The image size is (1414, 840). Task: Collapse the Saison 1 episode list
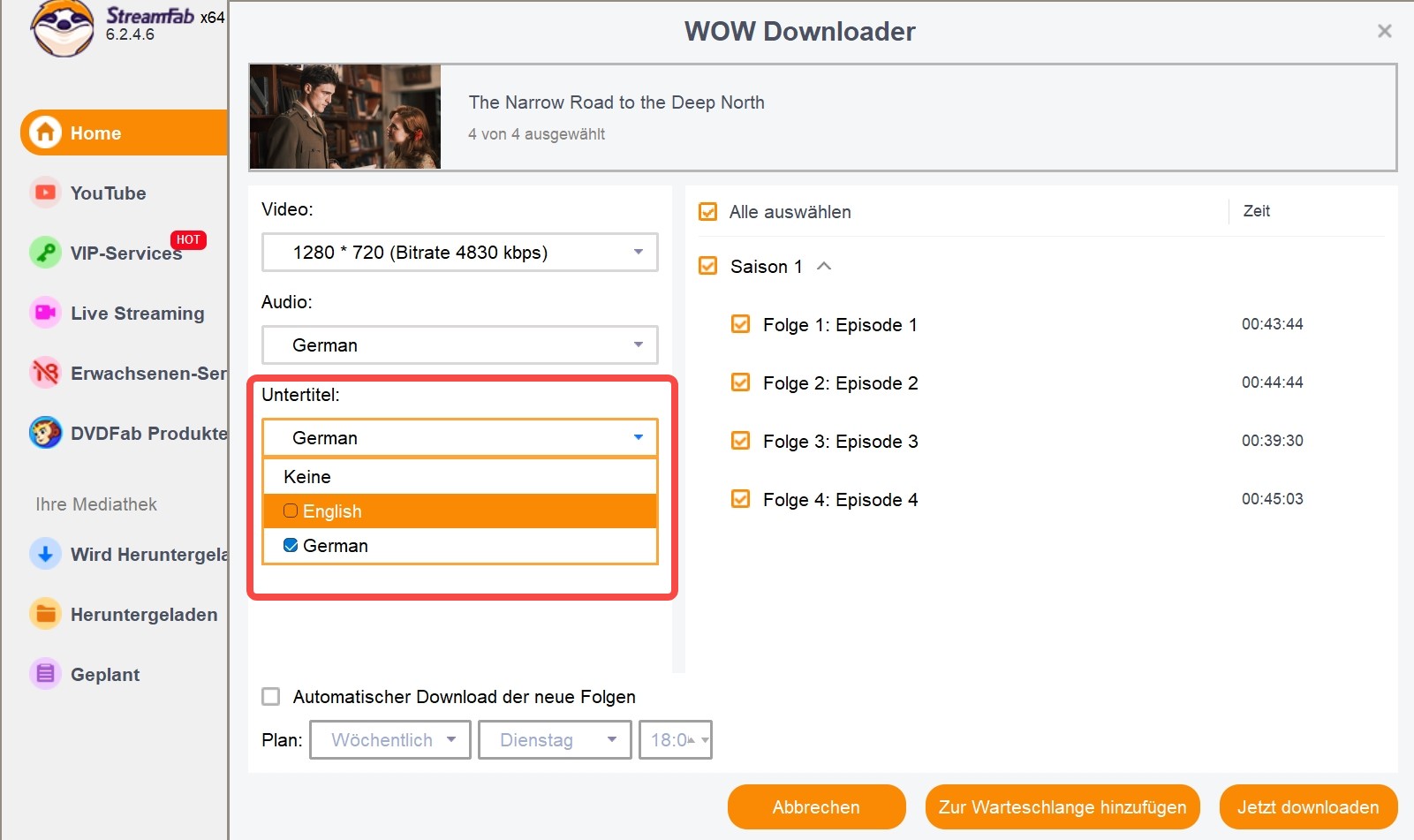[x=824, y=266]
